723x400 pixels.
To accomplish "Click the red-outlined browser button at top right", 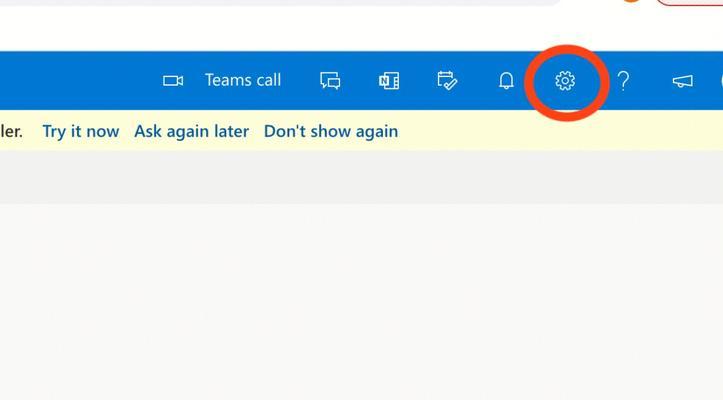I will coord(688,2).
